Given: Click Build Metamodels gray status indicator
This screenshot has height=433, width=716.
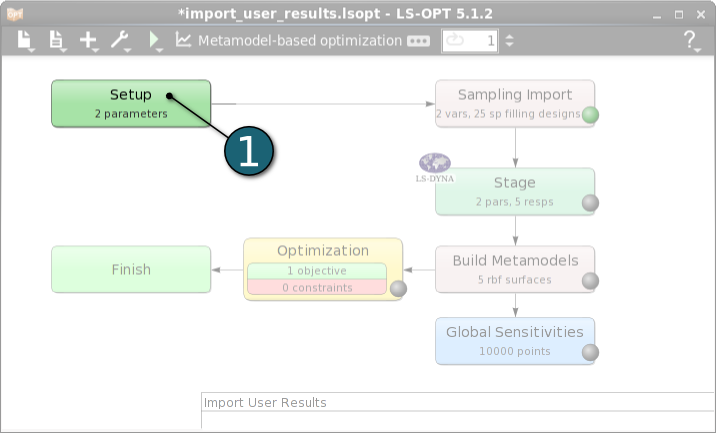Looking at the screenshot, I should (590, 281).
